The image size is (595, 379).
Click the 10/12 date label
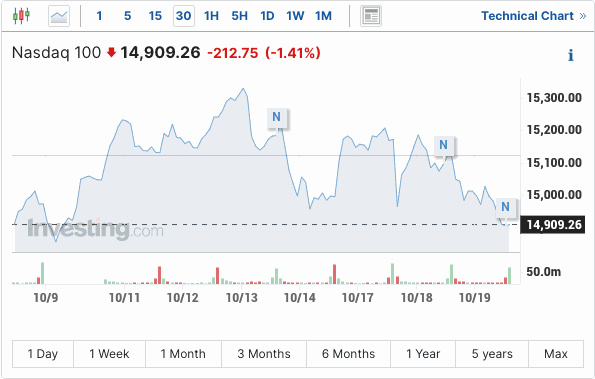(x=183, y=298)
